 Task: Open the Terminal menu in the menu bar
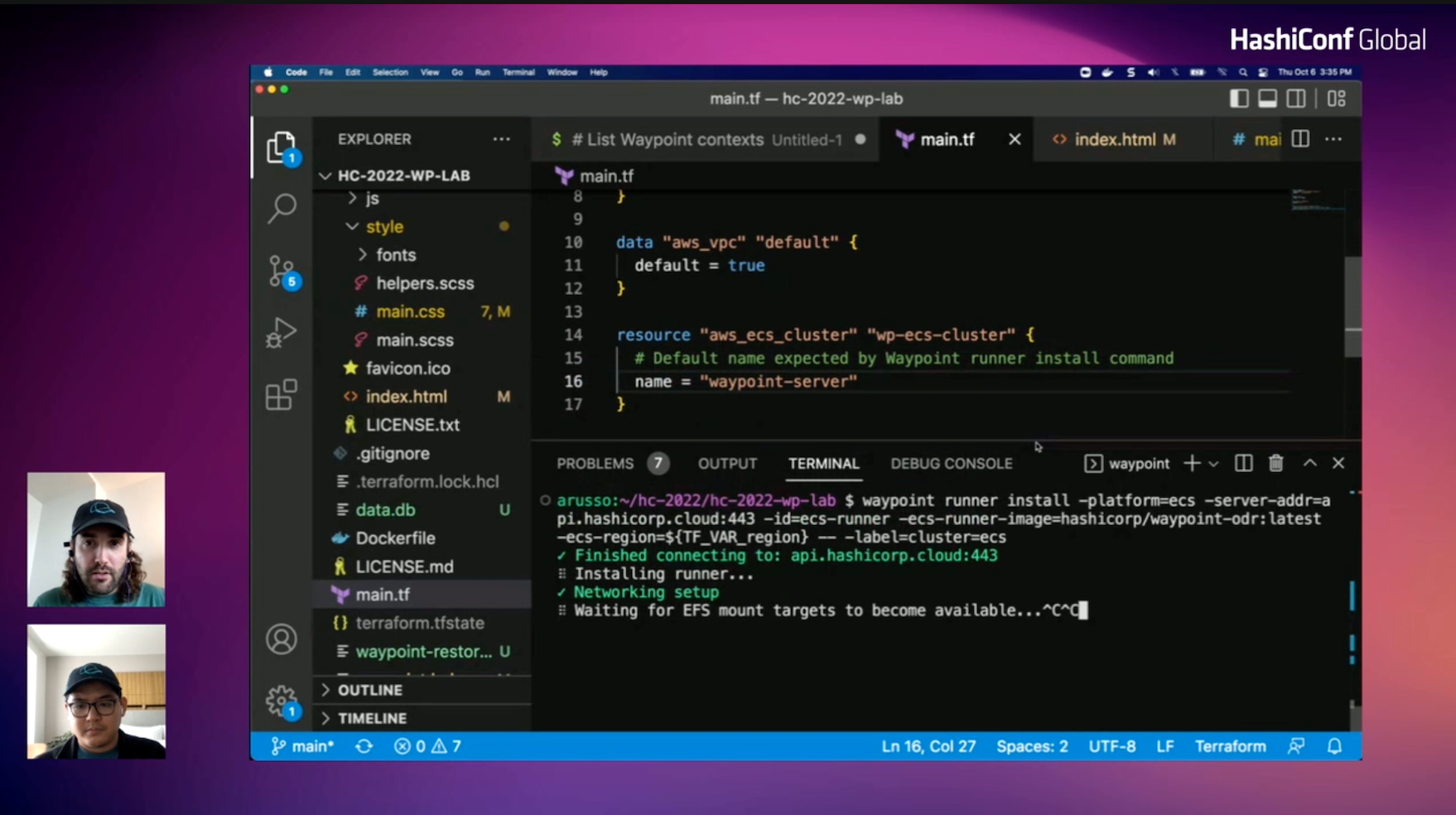tap(518, 72)
